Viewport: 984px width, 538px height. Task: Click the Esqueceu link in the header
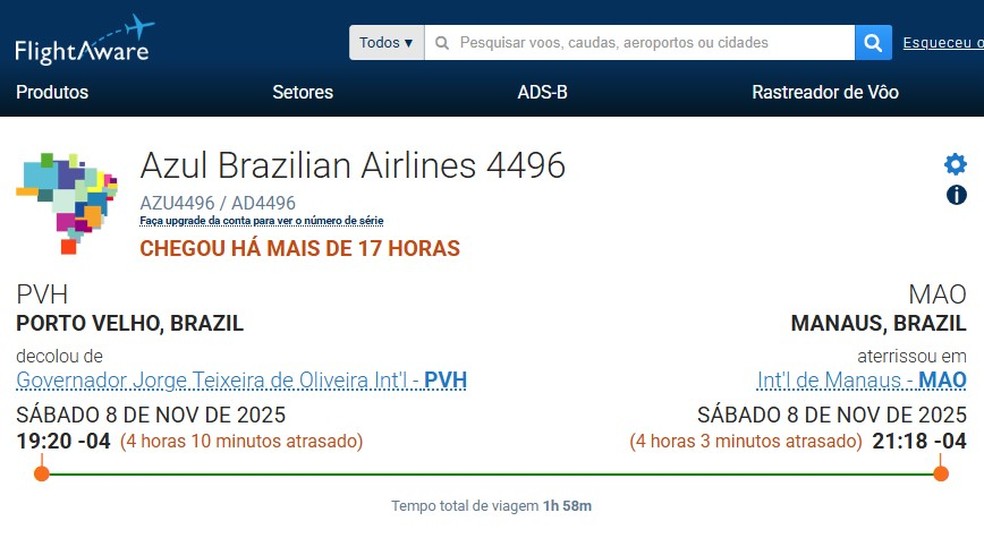click(x=942, y=43)
